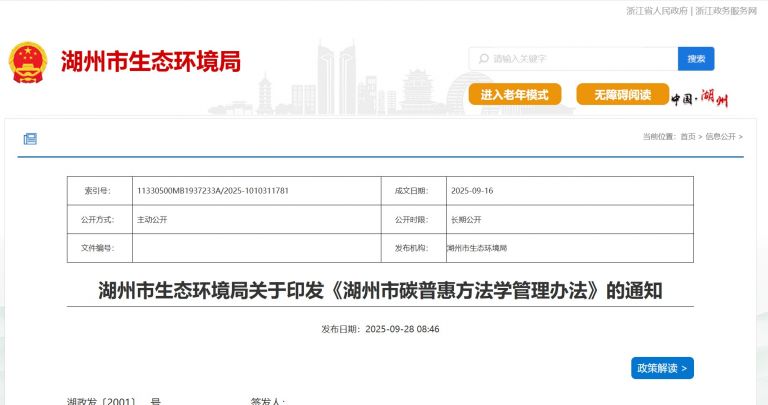Turn on 无障碍阅读 accessible reading

[x=622, y=95]
